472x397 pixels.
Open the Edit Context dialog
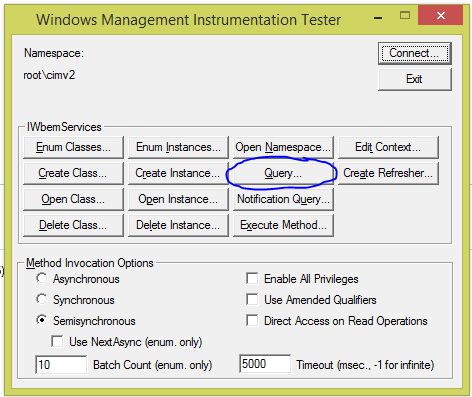tap(388, 147)
